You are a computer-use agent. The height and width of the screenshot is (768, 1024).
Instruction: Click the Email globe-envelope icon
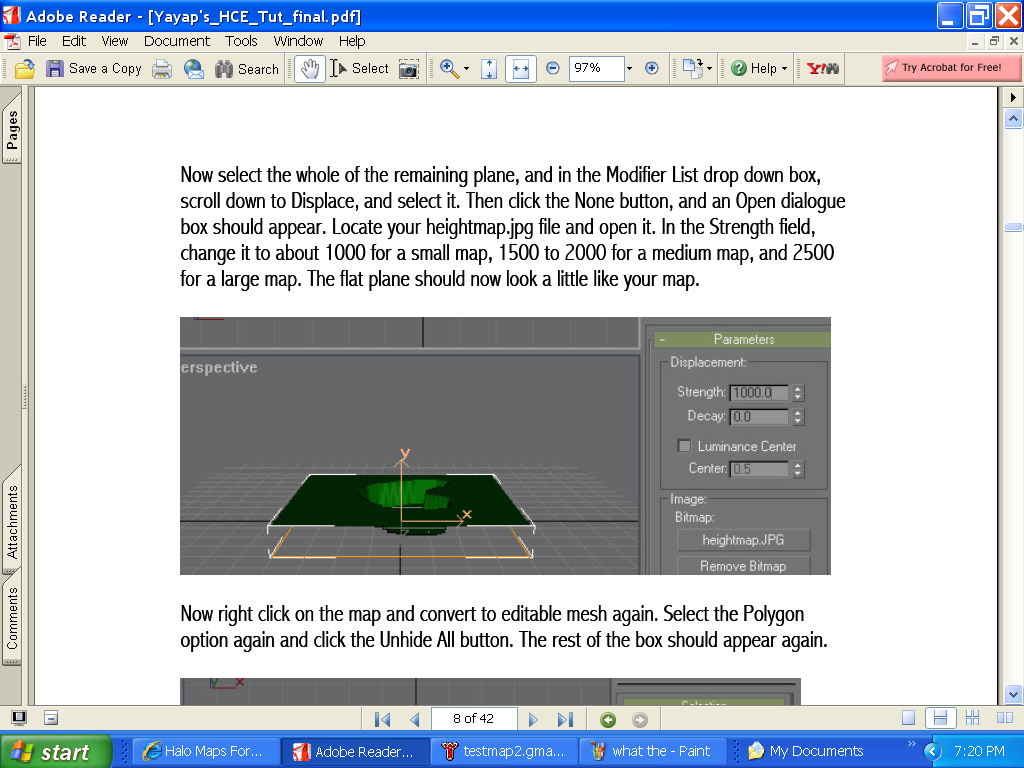(x=193, y=69)
